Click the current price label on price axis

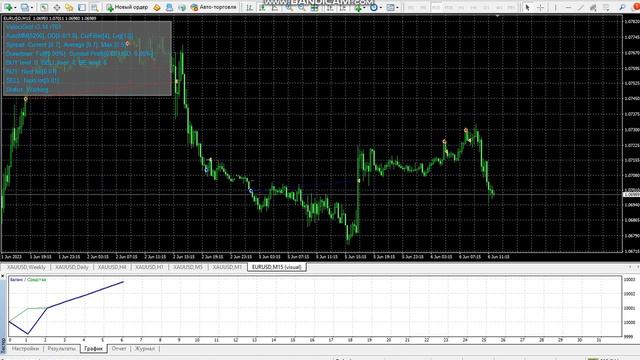tap(631, 195)
